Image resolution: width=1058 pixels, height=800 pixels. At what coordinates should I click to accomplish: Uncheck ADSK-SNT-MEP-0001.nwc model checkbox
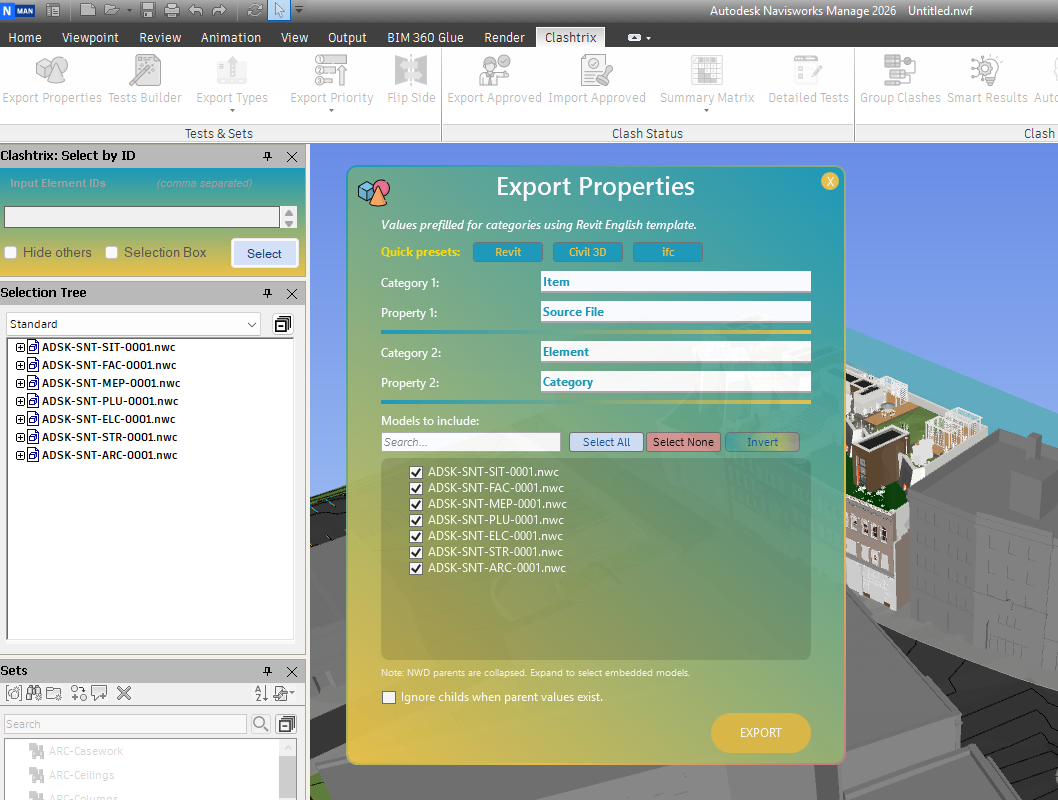tap(416, 504)
